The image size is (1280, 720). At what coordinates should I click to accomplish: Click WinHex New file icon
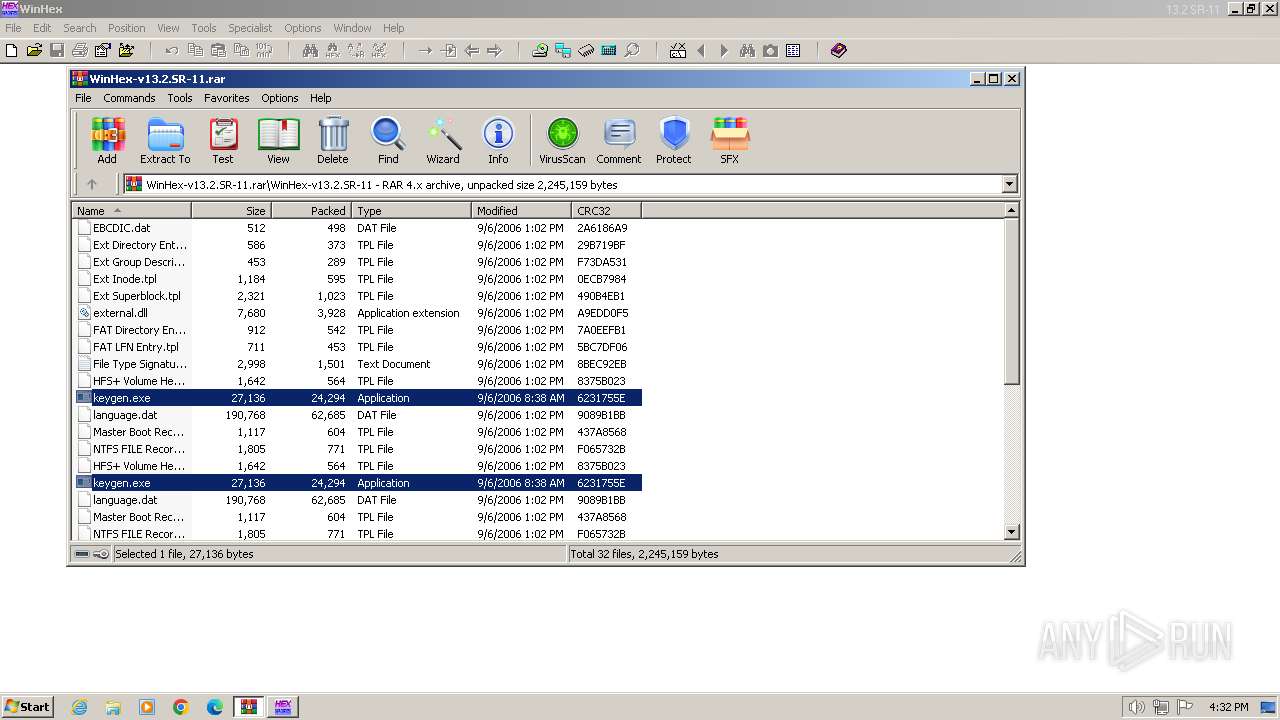12,50
